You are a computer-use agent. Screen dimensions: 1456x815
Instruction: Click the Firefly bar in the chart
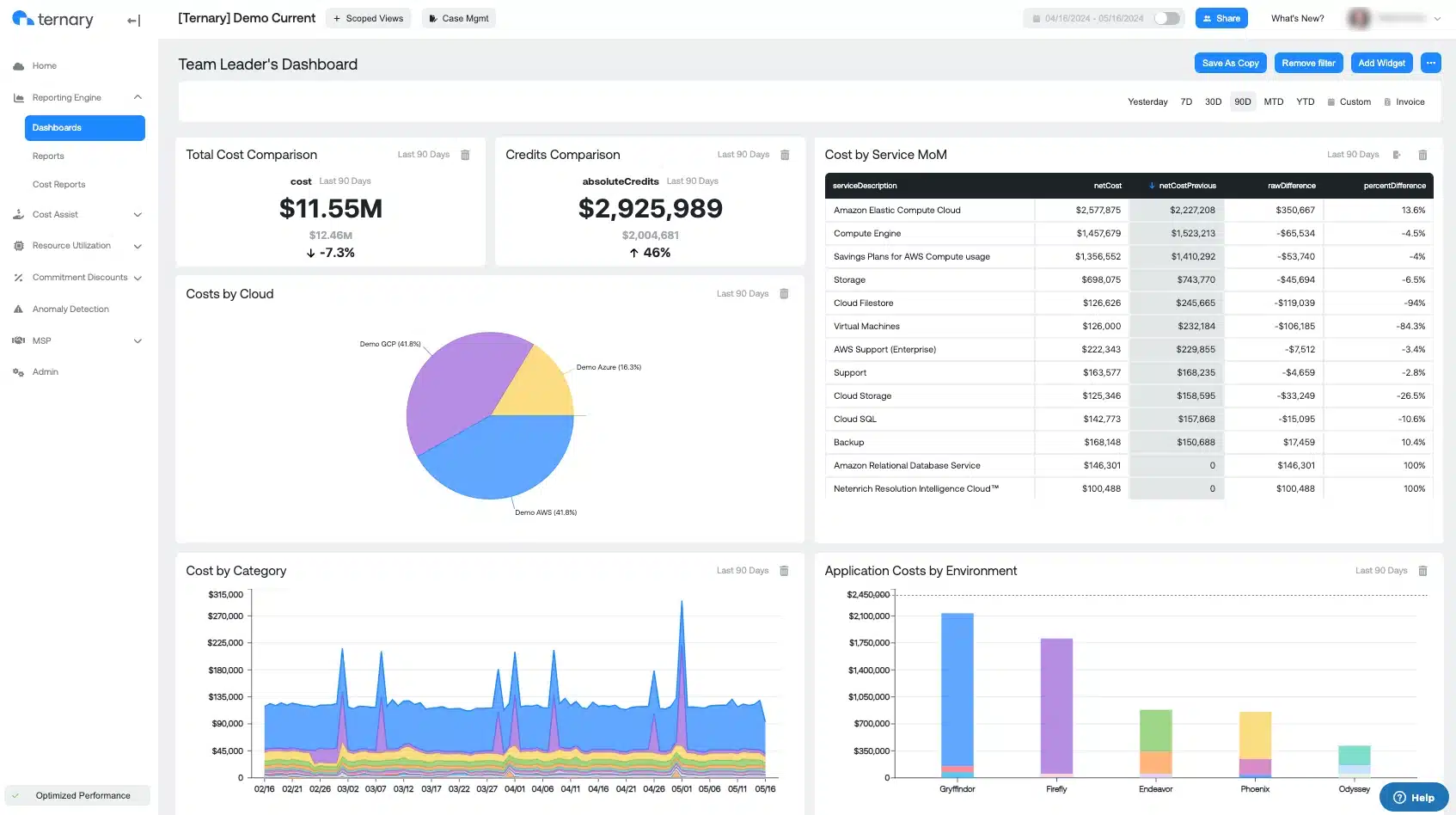click(1056, 708)
